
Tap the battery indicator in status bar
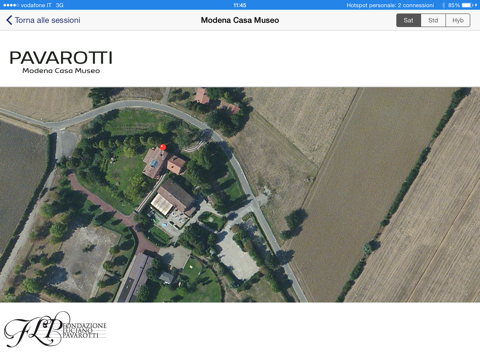coord(467,5)
